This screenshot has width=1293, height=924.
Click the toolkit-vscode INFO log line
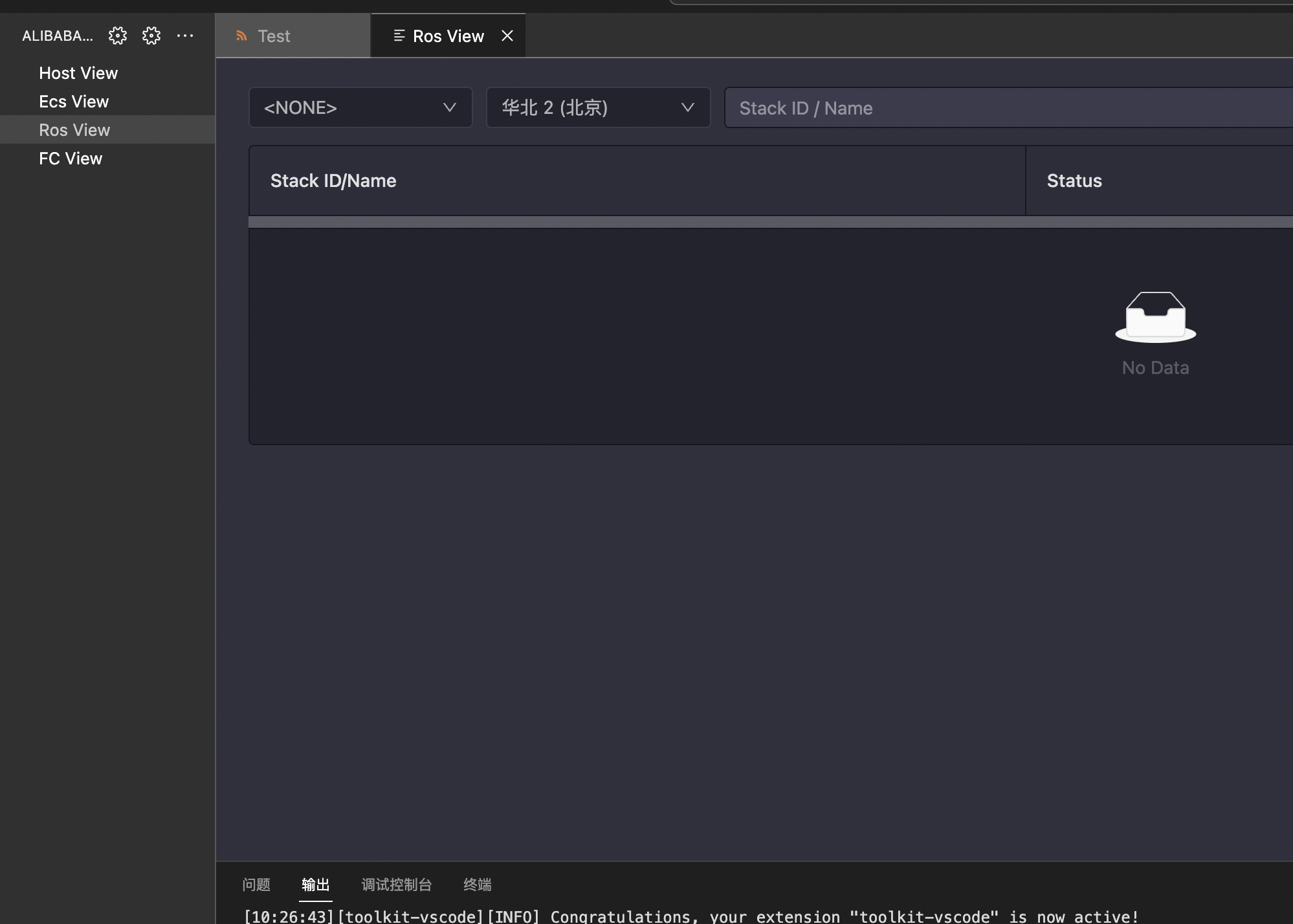pyautogui.click(x=691, y=916)
